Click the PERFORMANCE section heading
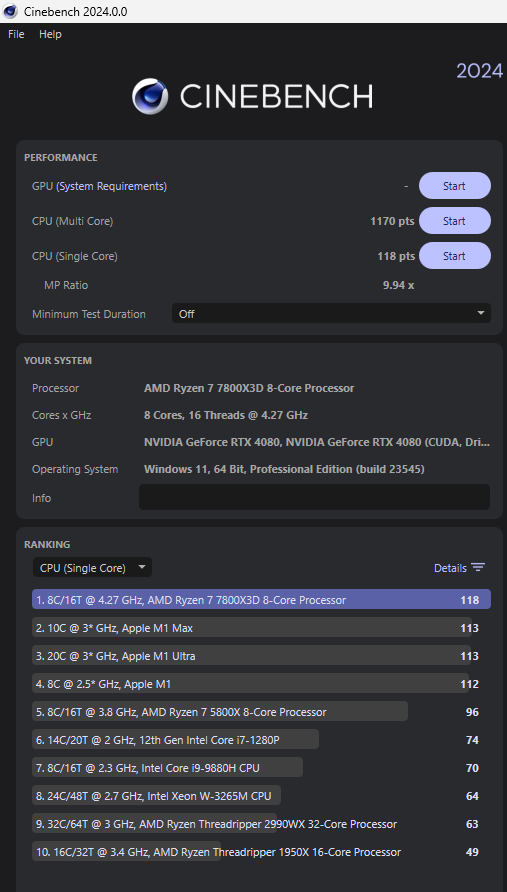The height and width of the screenshot is (892, 507). coord(61,158)
